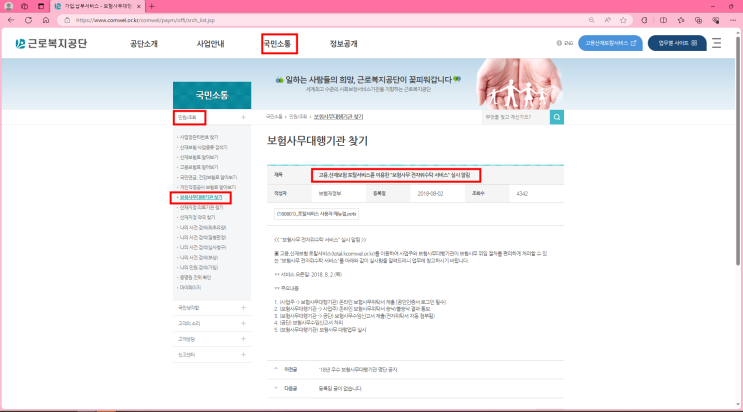Click the address bar URL field

pos(322,20)
